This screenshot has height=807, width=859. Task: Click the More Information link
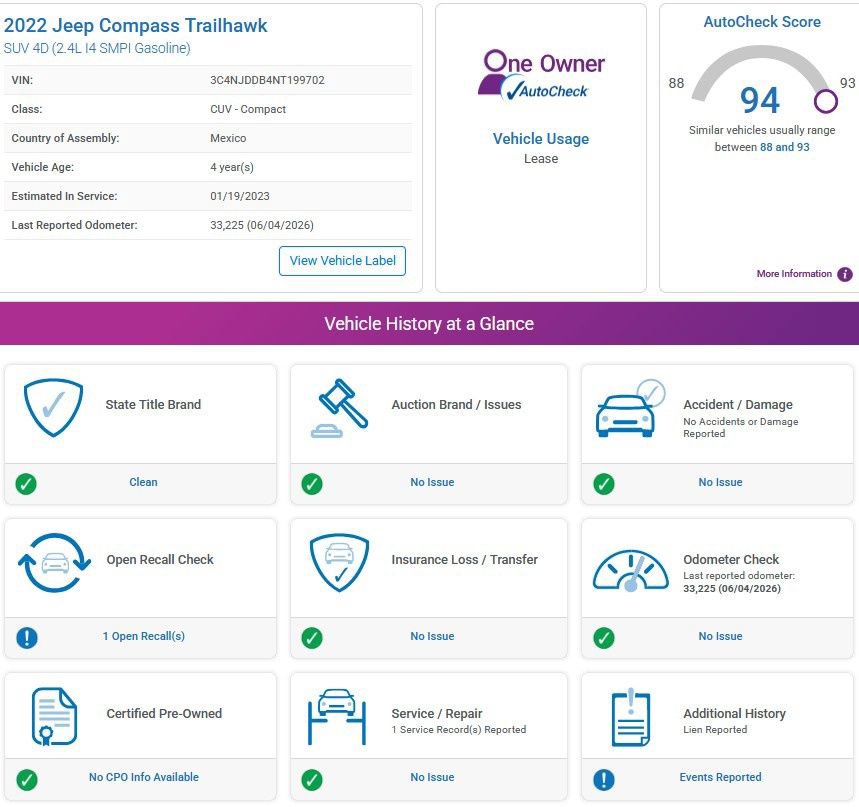(794, 274)
